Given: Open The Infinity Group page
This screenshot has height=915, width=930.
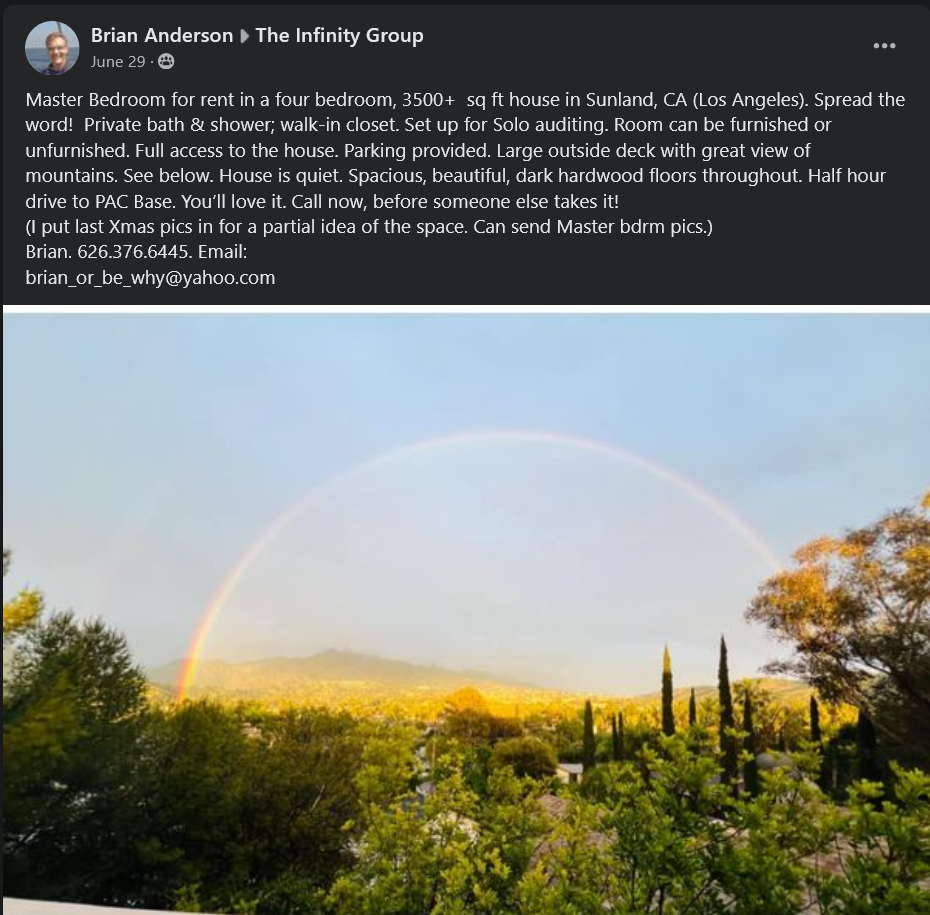Looking at the screenshot, I should coord(339,36).
